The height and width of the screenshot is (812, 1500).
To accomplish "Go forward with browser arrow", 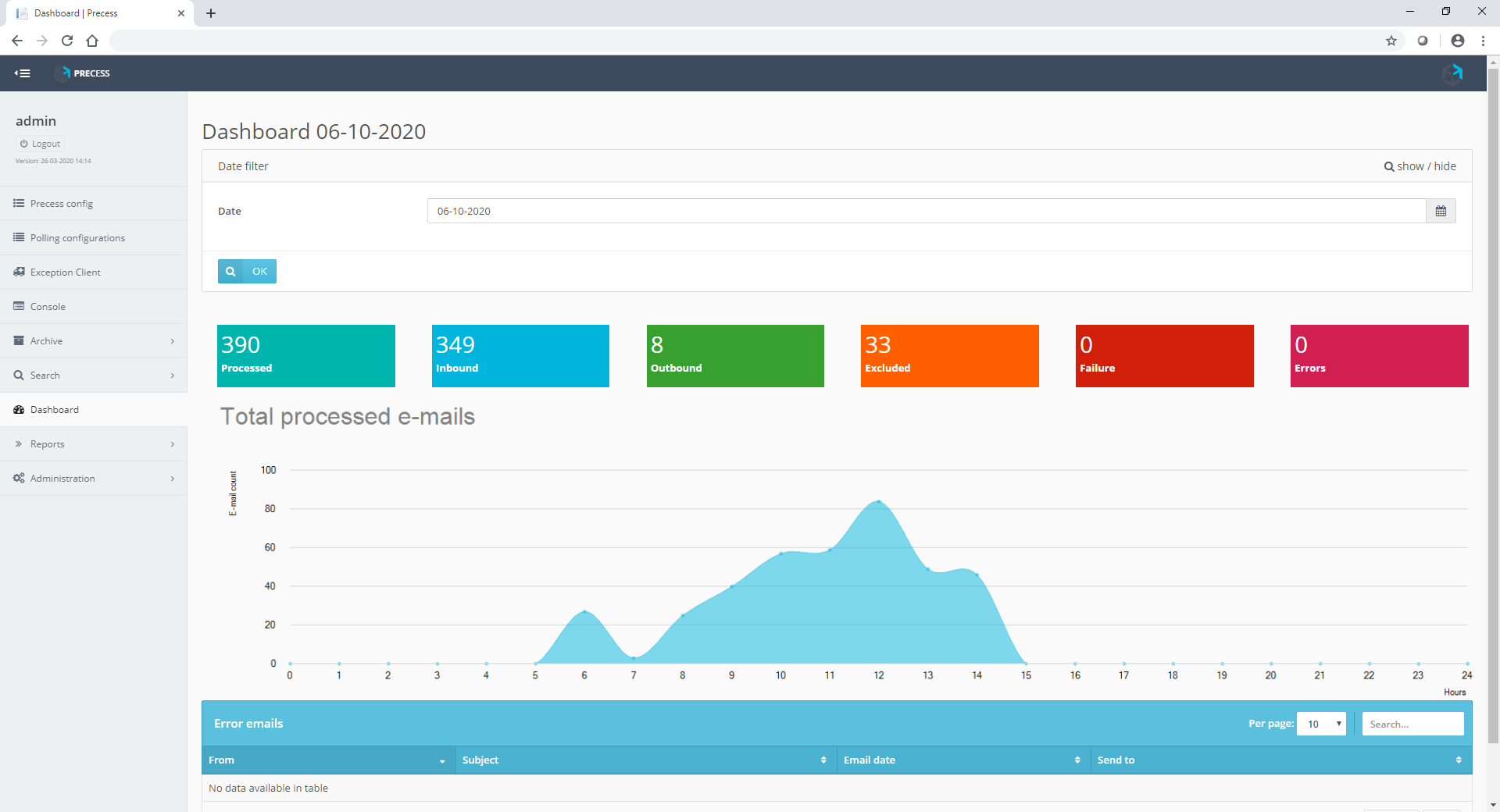I will click(42, 41).
